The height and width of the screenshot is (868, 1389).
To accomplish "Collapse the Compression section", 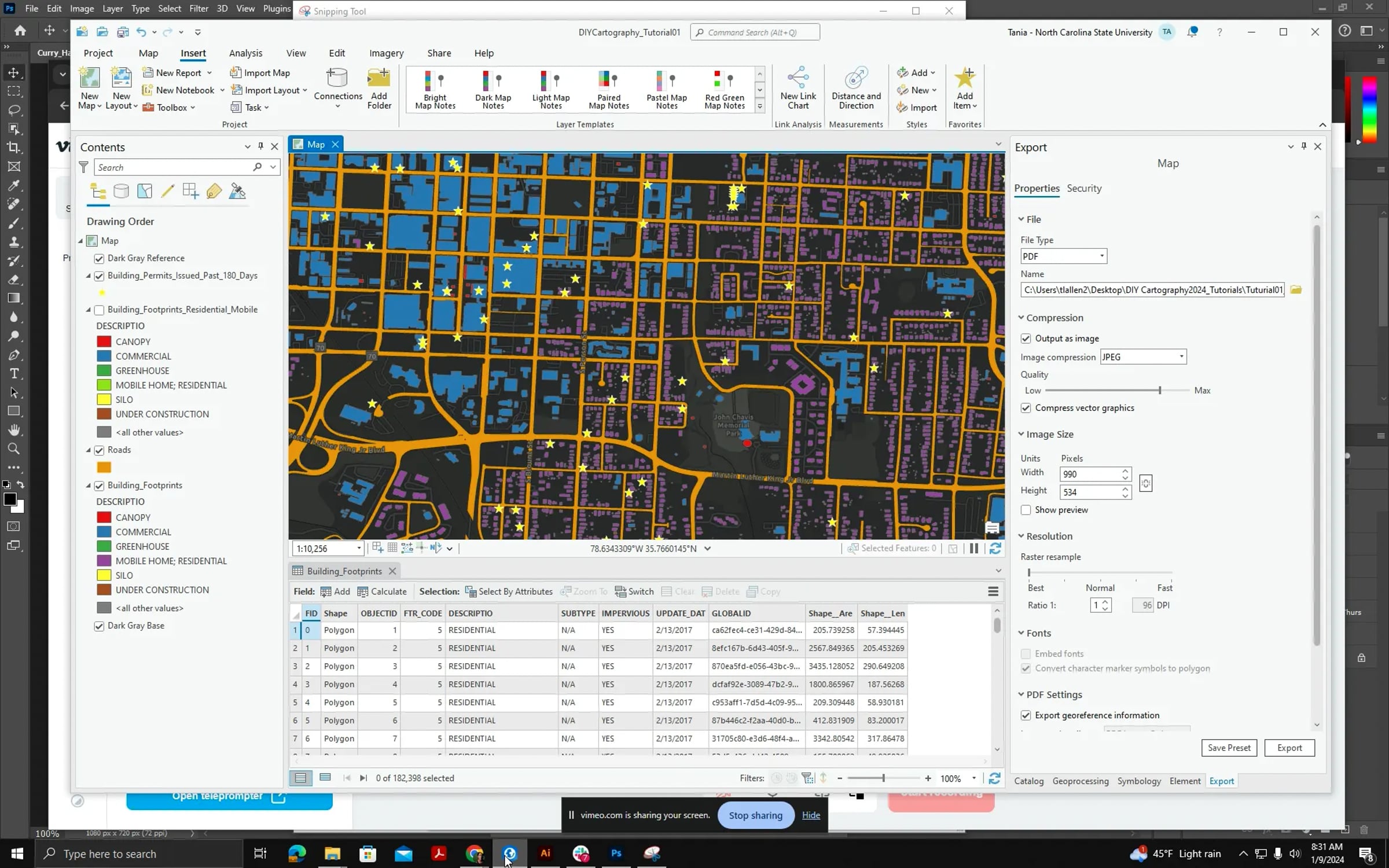I will point(1021,318).
